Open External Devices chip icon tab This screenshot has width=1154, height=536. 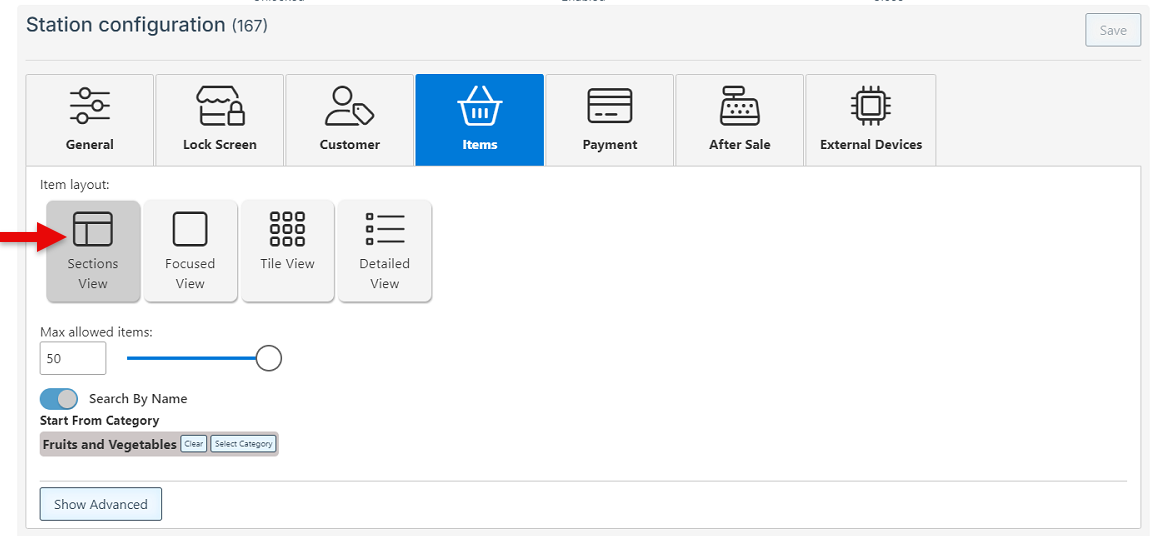click(871, 106)
